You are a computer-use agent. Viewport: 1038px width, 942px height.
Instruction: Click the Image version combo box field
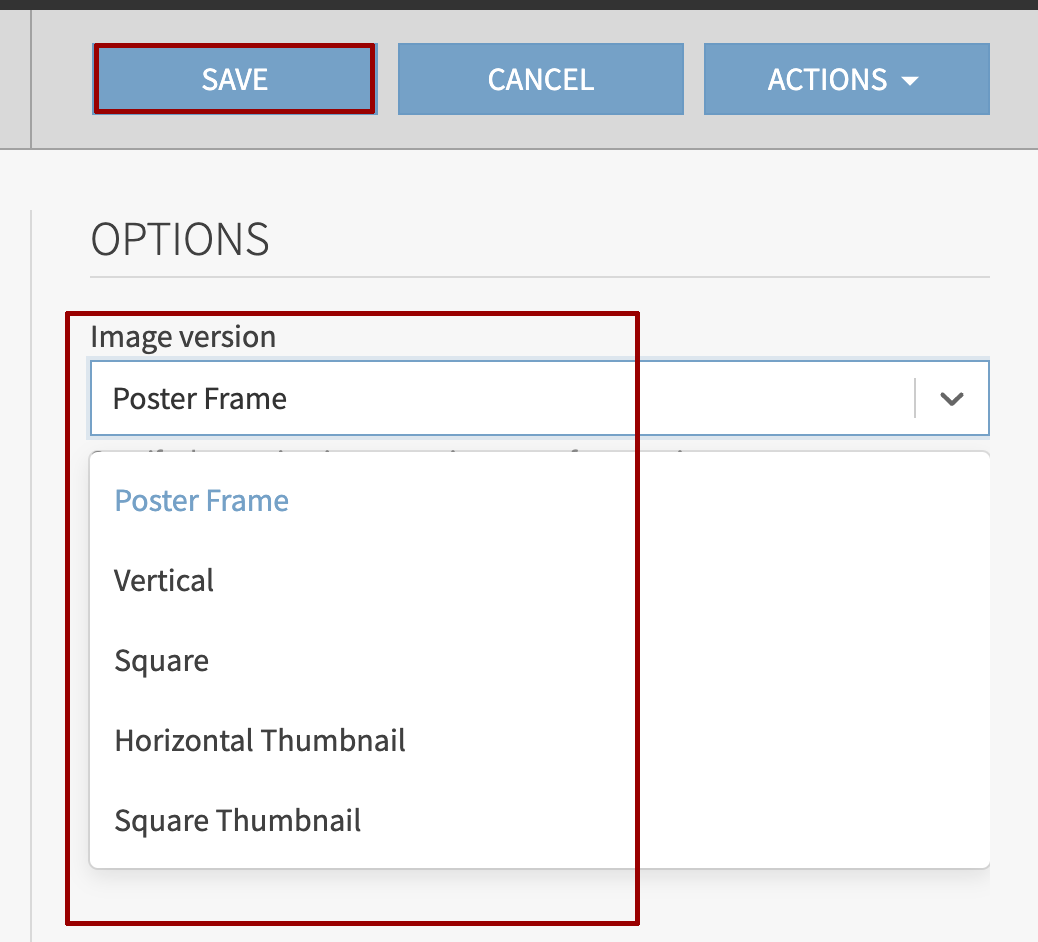coord(500,399)
